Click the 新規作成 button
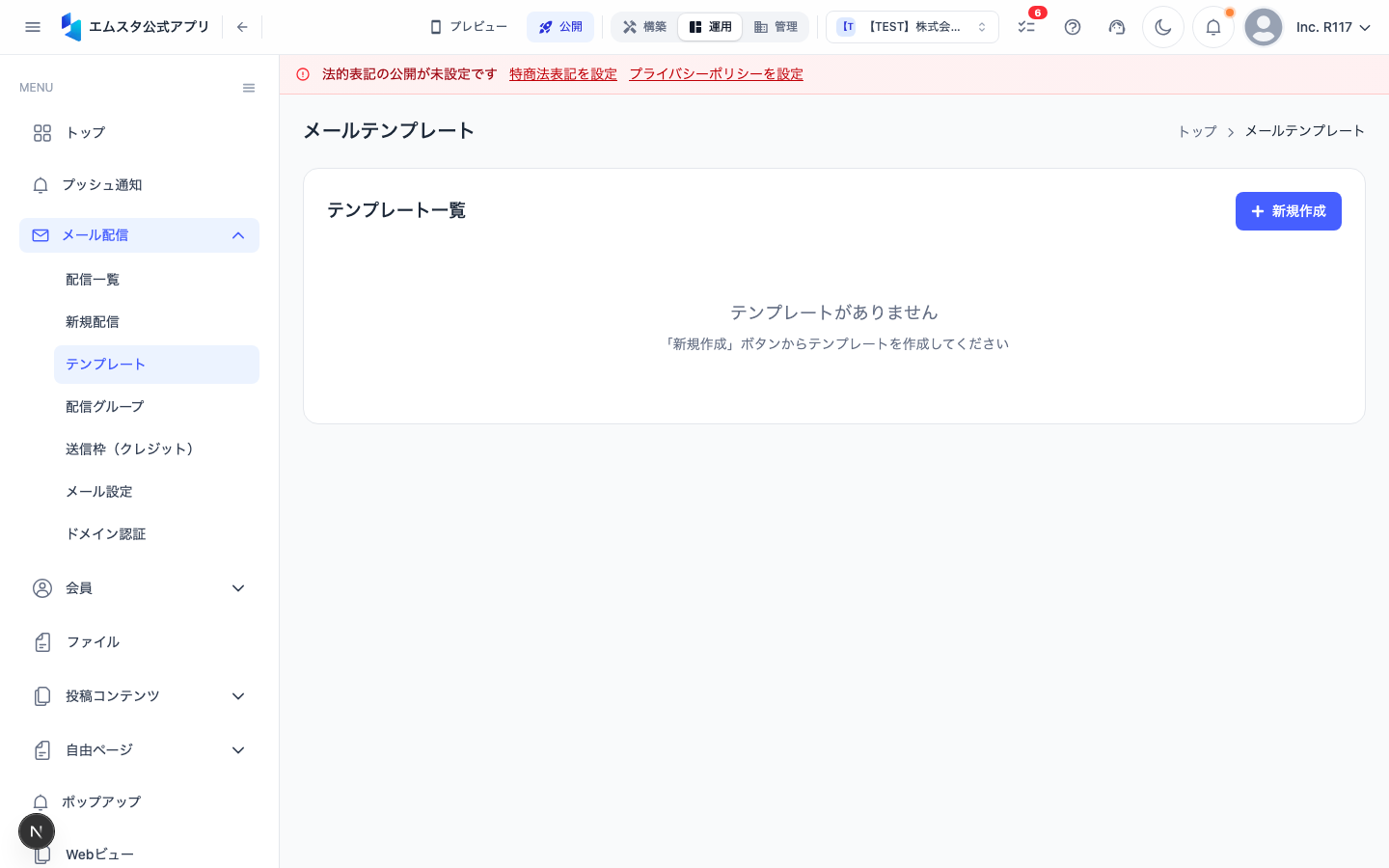This screenshot has width=1389, height=868. tap(1289, 211)
